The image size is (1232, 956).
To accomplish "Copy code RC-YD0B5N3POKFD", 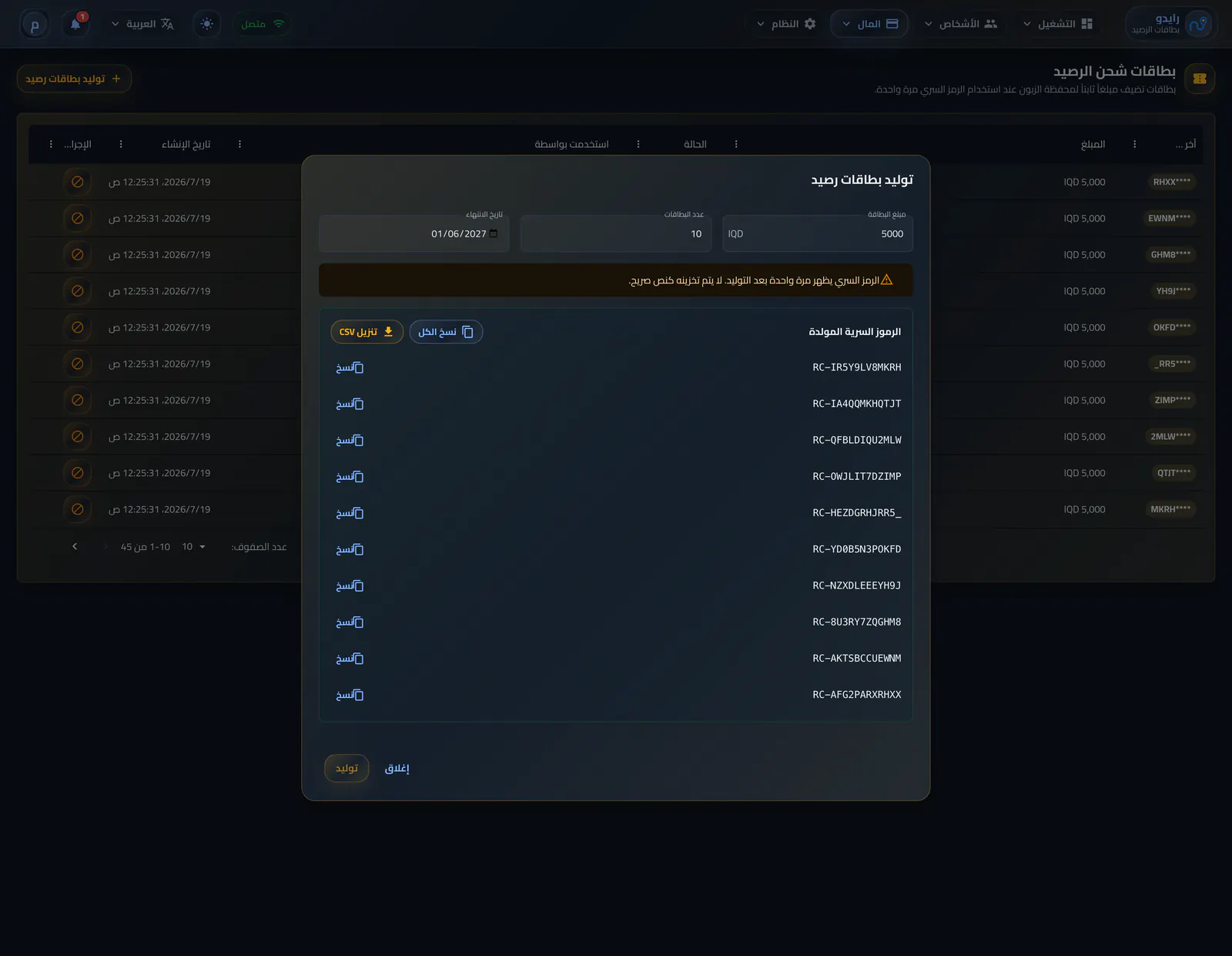I will 350,549.
